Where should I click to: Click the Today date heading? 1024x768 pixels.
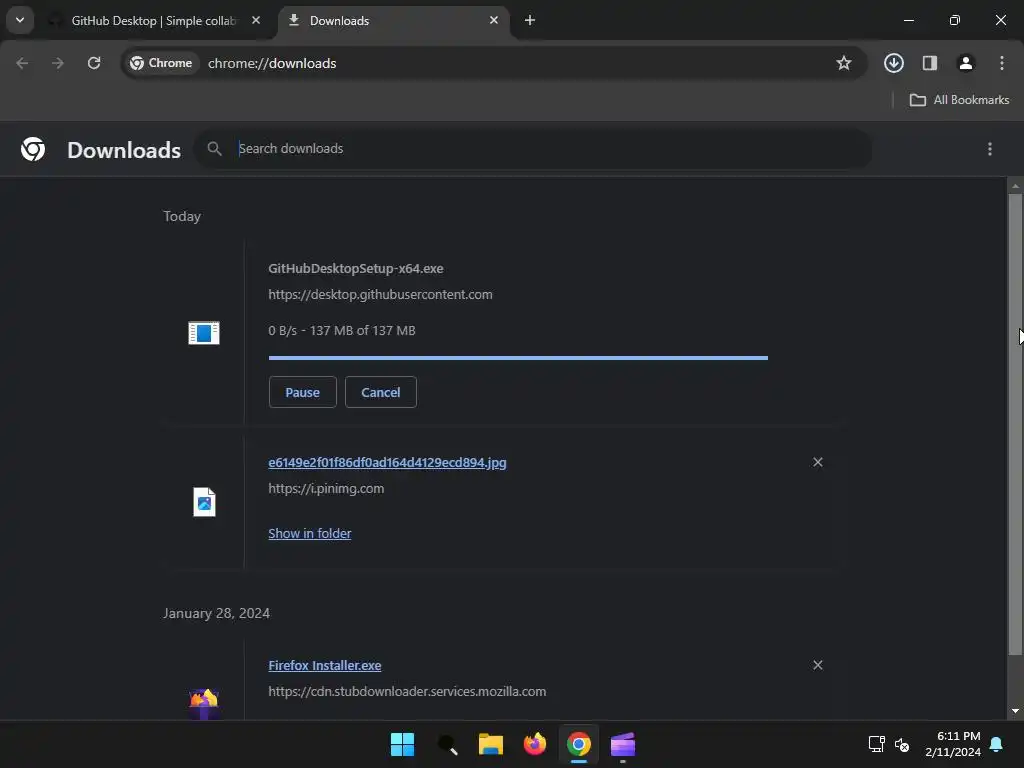coord(182,216)
